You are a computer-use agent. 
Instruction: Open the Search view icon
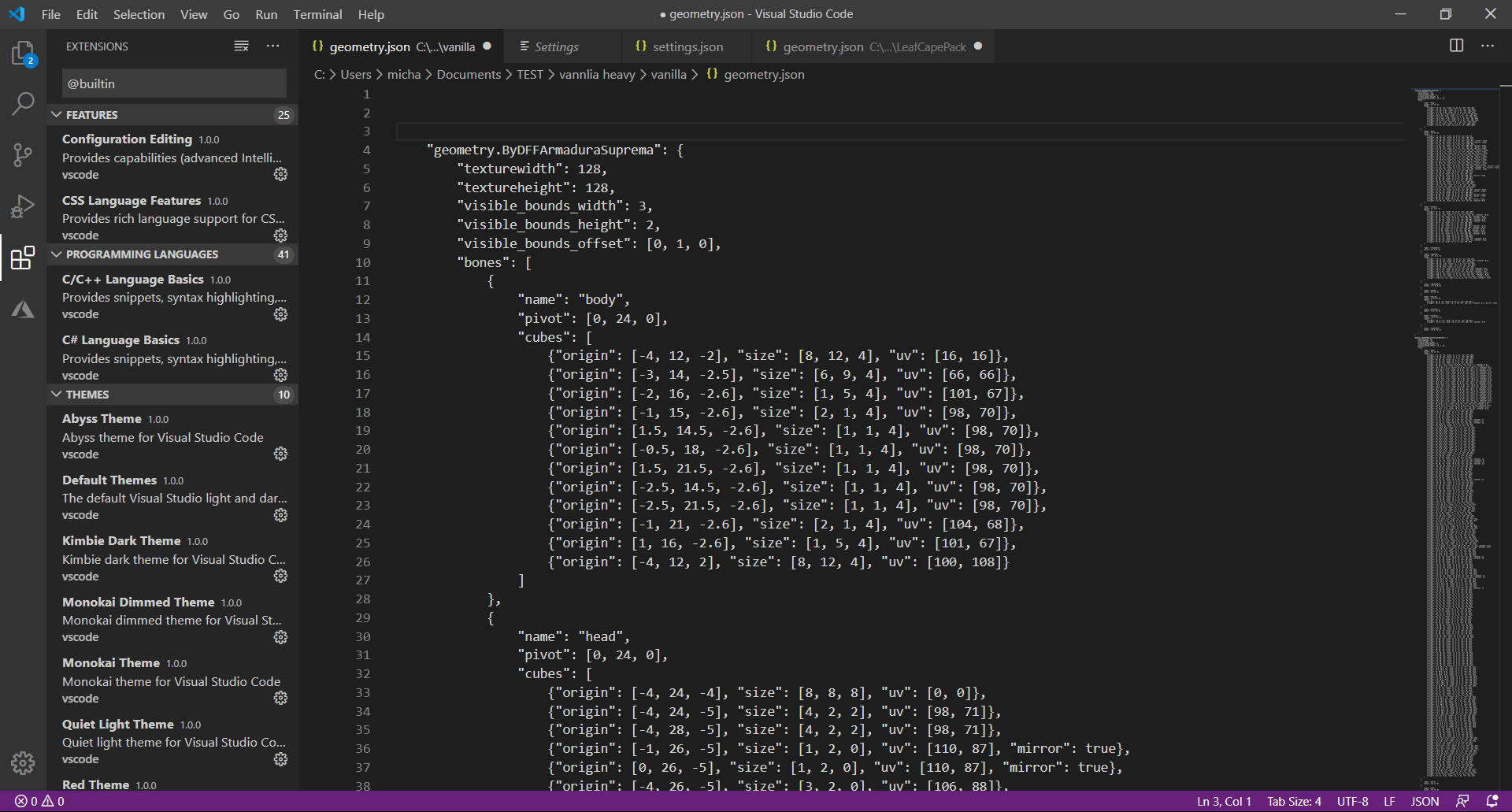point(23,103)
